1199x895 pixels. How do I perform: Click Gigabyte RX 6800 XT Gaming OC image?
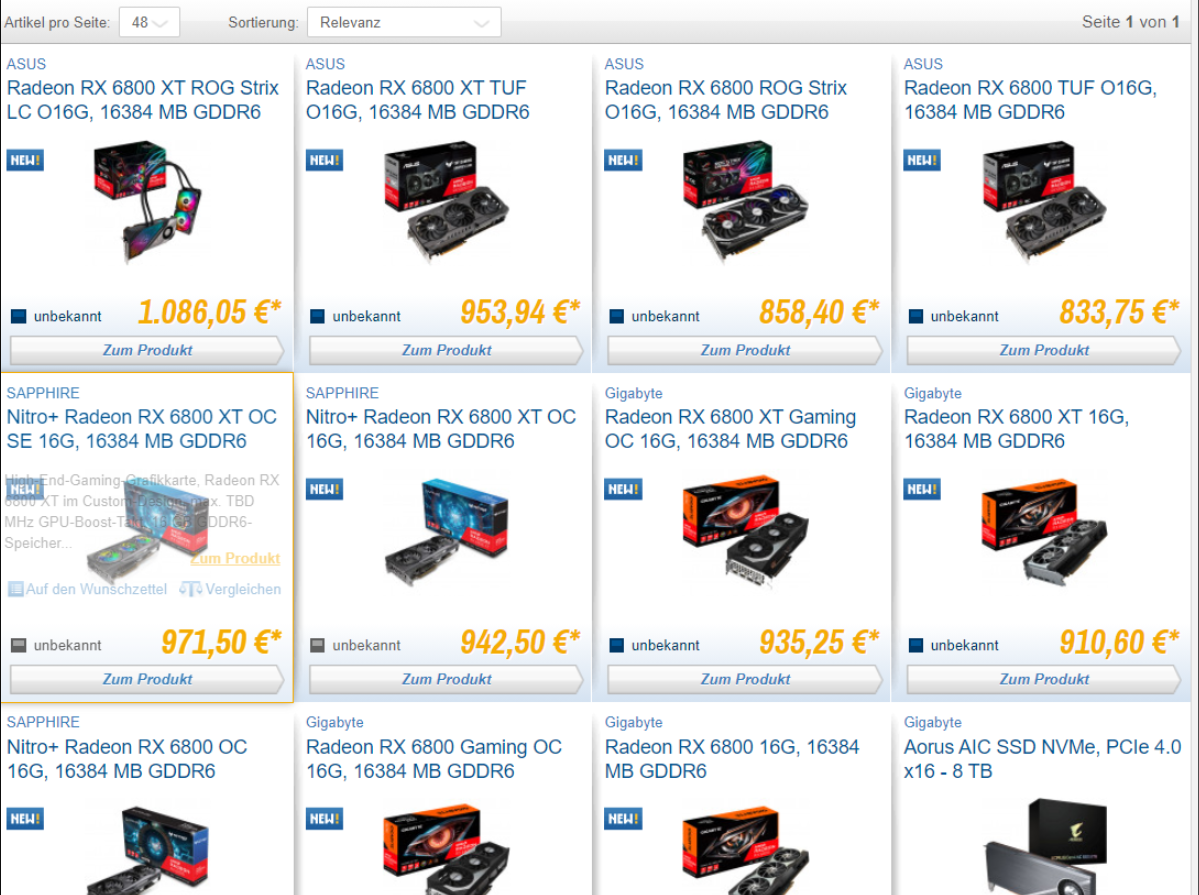click(746, 529)
